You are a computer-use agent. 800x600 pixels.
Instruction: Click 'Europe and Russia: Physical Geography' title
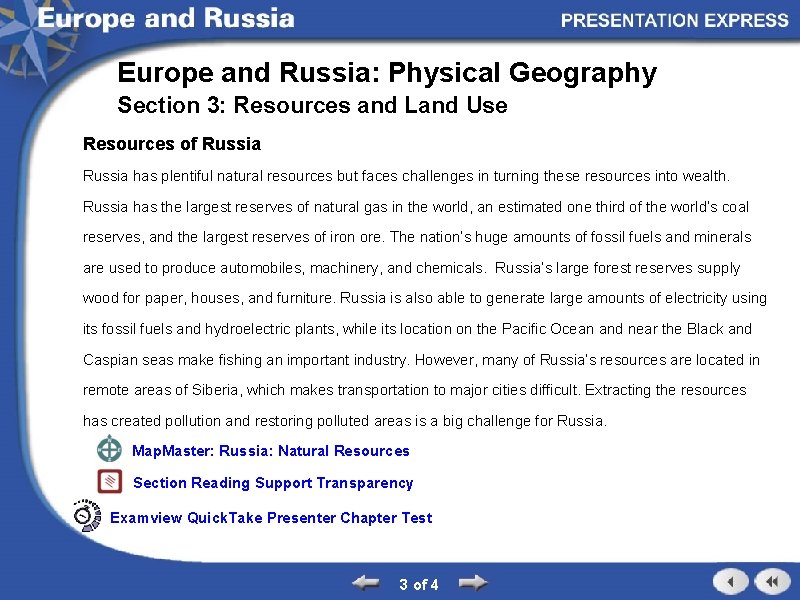coord(387,72)
